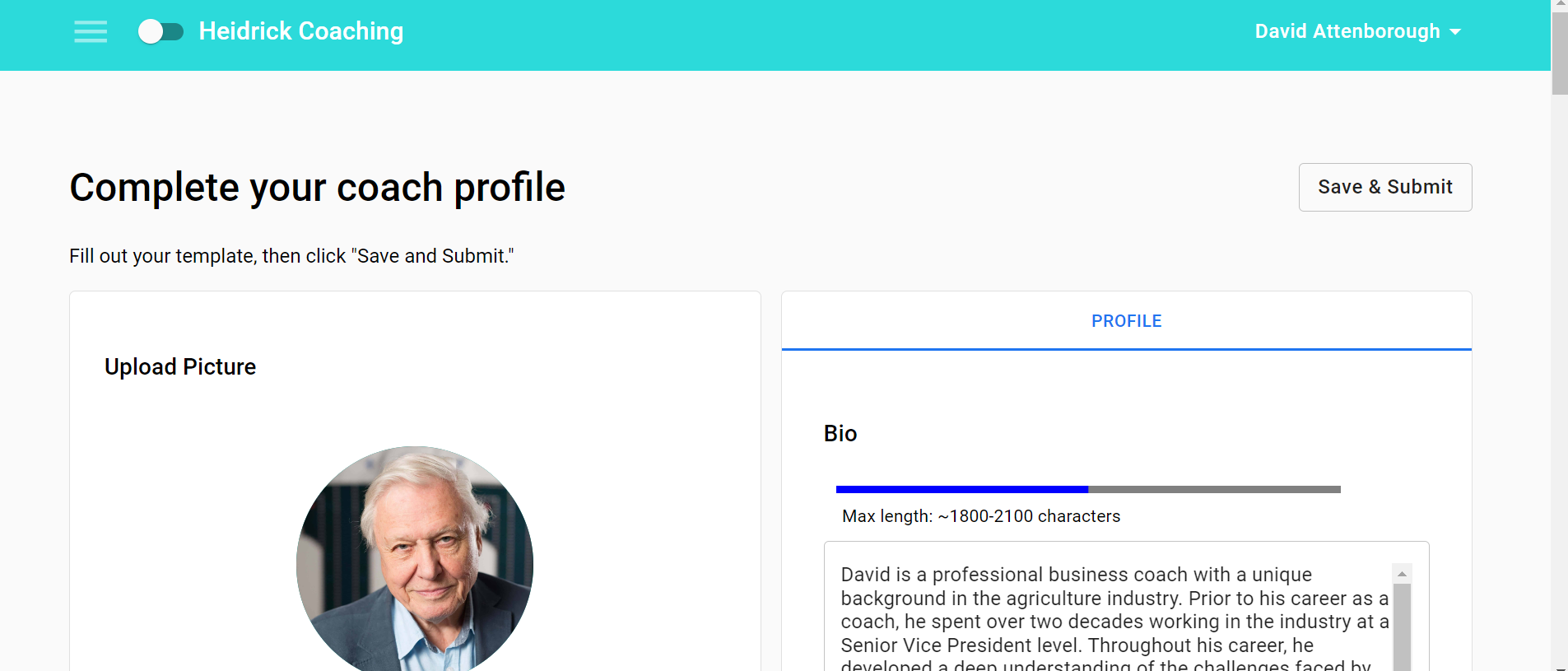Expand the chevron next to David Attenborough

pos(1456,31)
